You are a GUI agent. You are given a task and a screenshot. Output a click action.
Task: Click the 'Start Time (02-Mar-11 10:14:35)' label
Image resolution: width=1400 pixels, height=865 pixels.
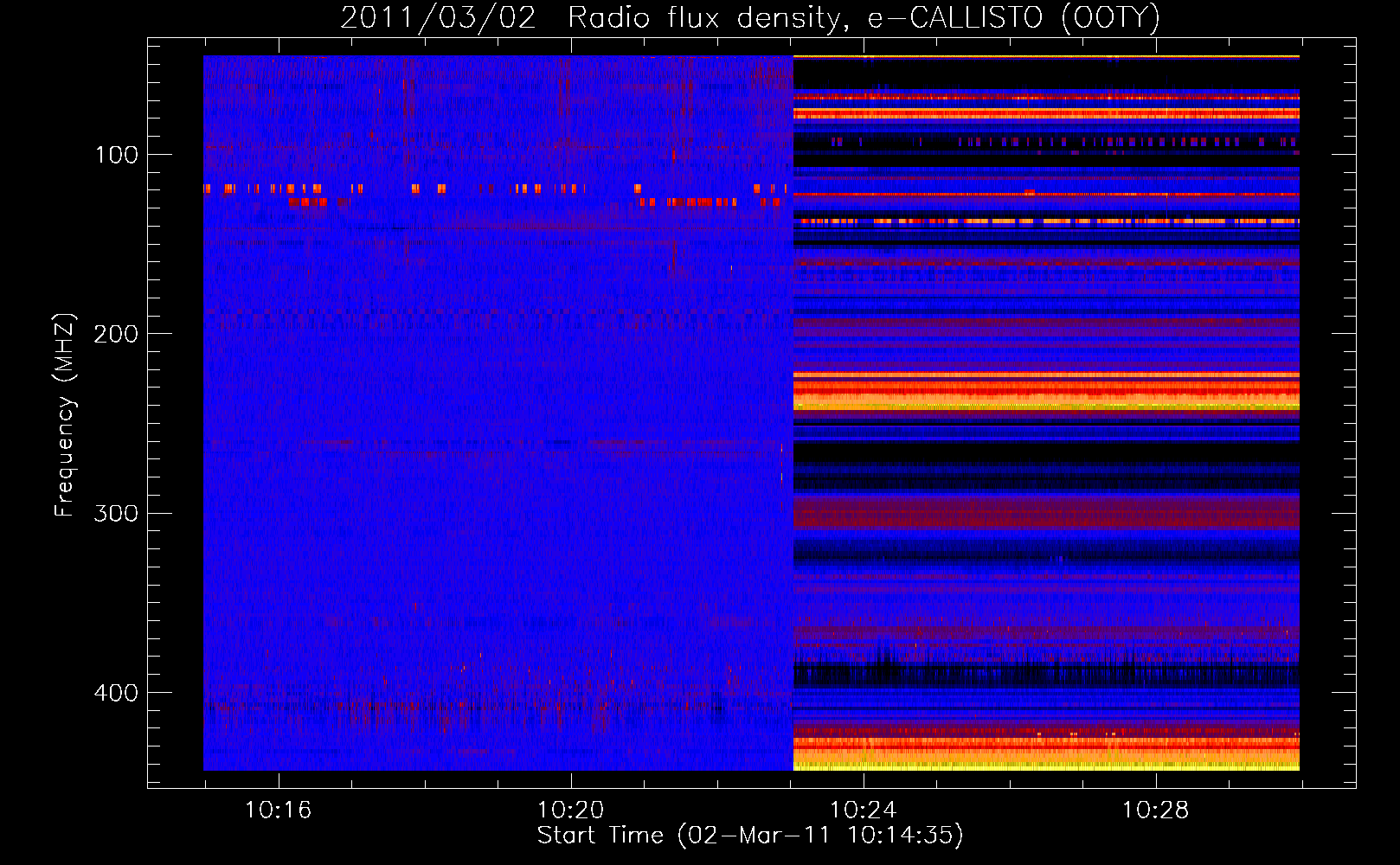coord(750,836)
